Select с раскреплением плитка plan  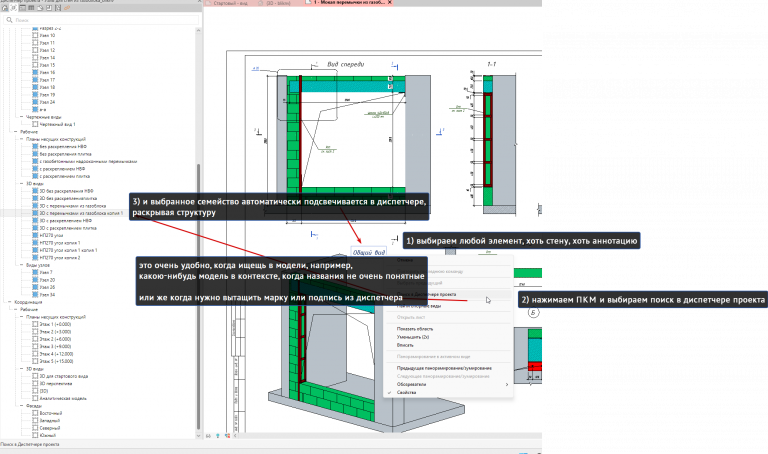pyautogui.click(x=65, y=176)
